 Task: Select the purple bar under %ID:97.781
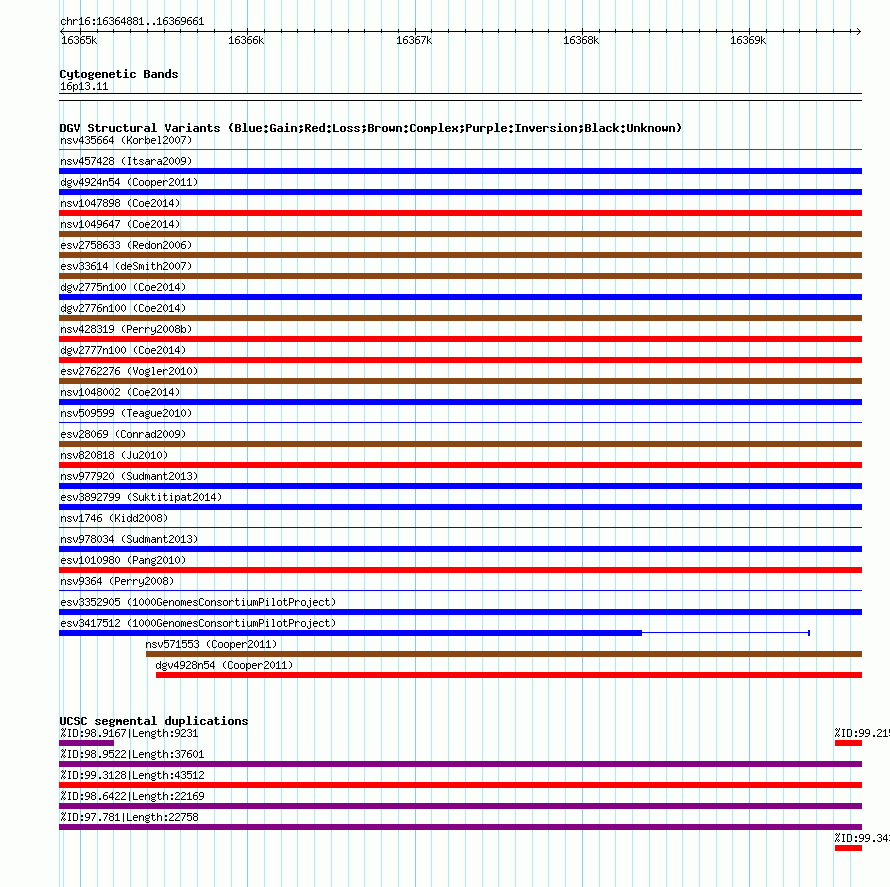[460, 827]
